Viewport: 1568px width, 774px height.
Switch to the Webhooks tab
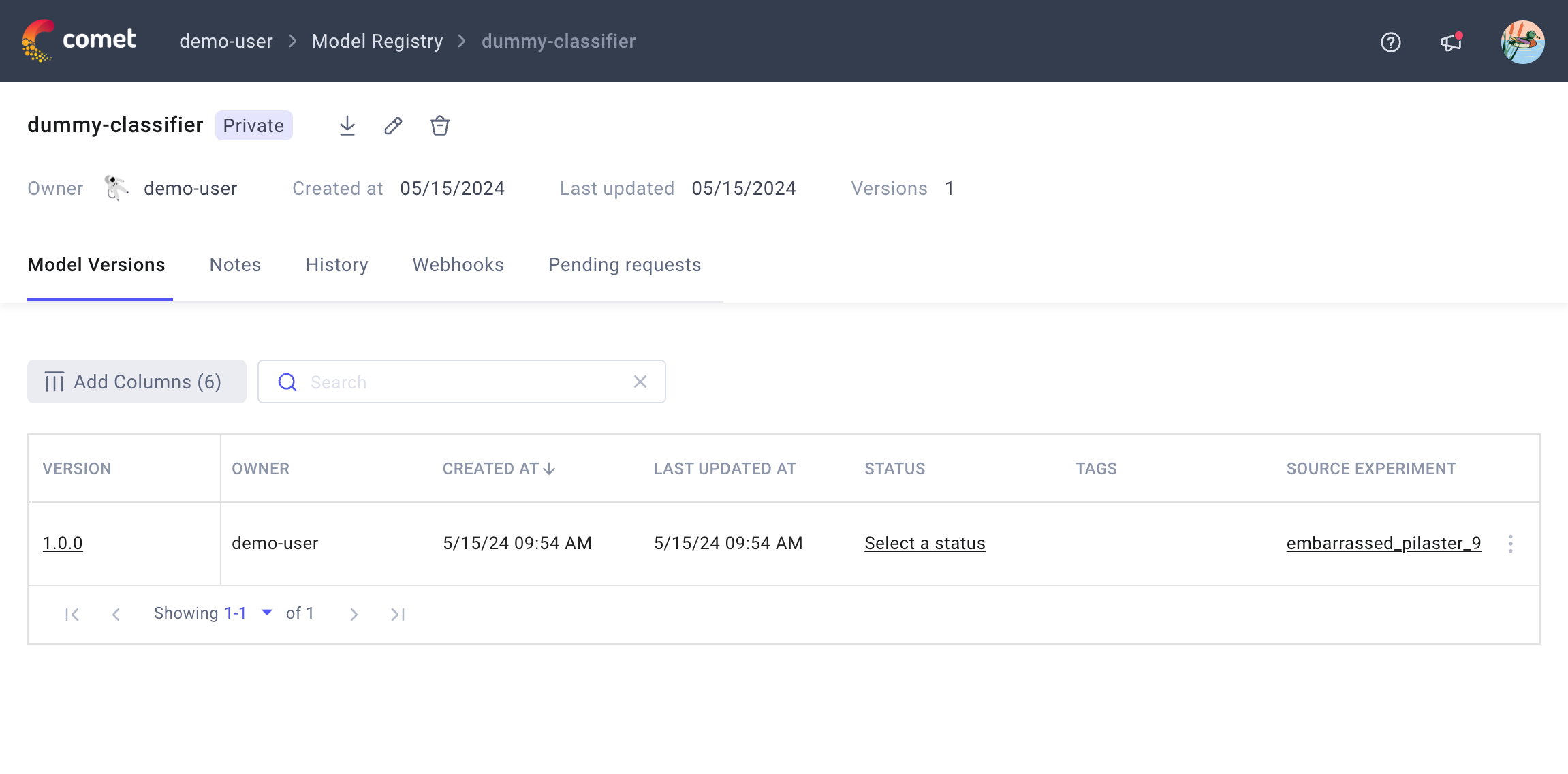pyautogui.click(x=458, y=265)
